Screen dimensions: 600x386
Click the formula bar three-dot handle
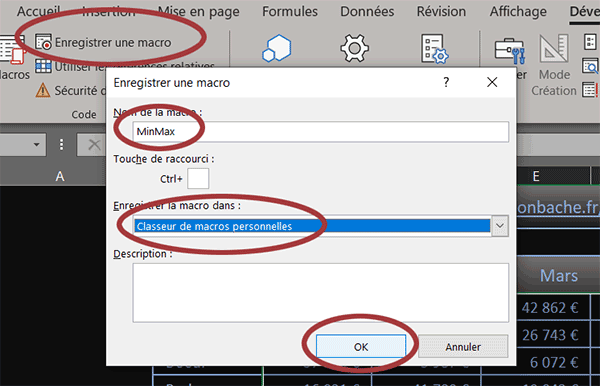click(x=61, y=145)
